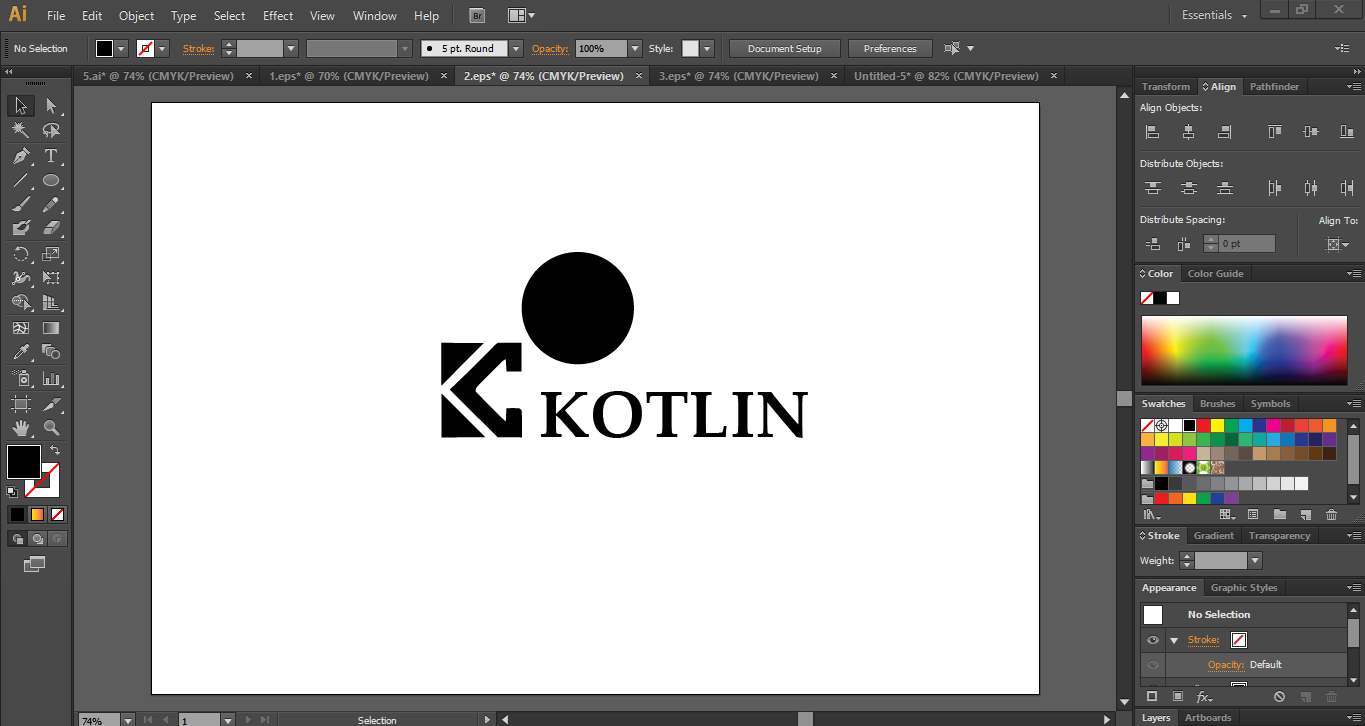Choose the Lasso tool
This screenshot has height=726, width=1365.
coord(51,130)
